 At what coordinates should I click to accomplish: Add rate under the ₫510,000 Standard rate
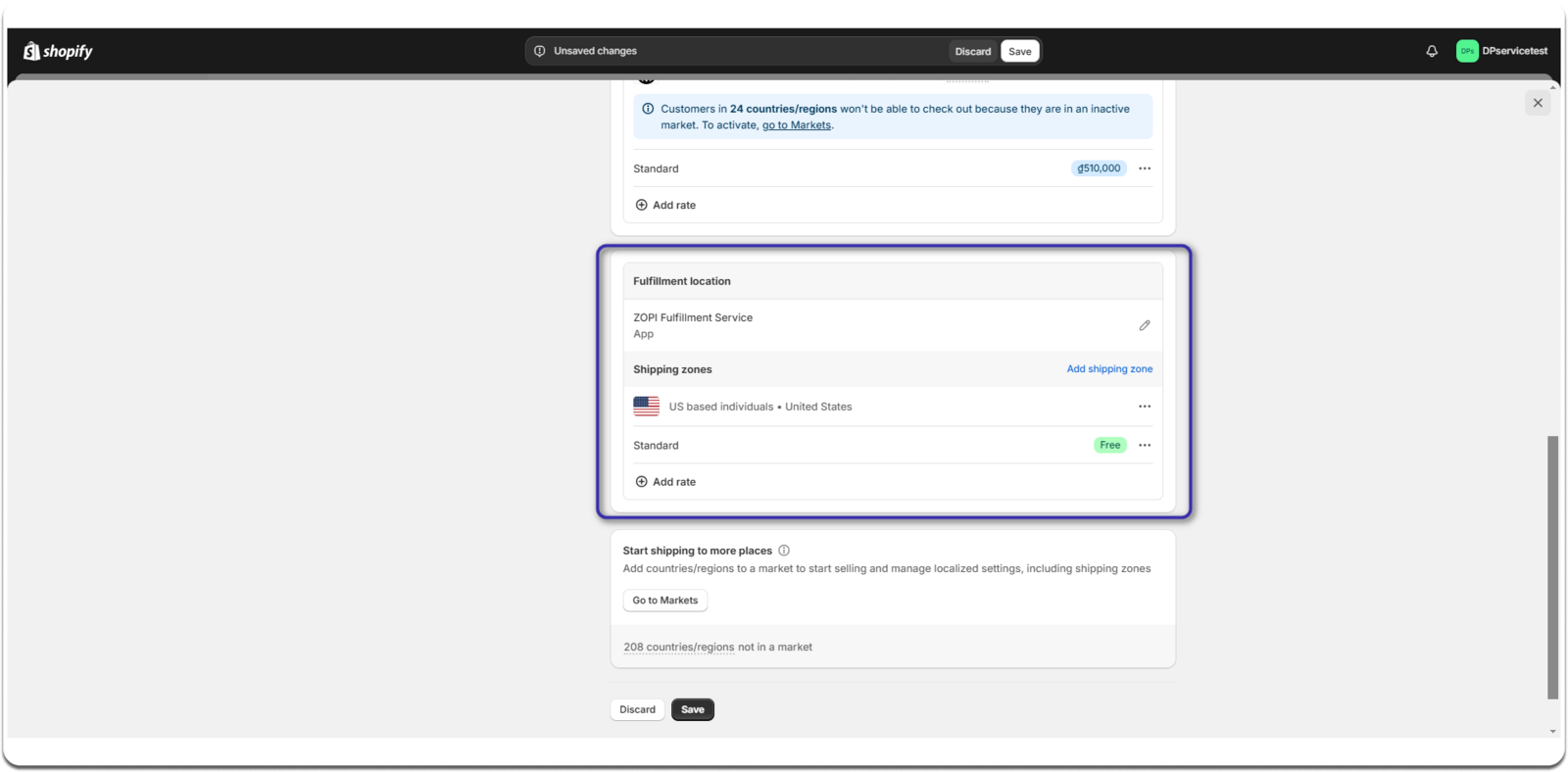[x=665, y=205]
